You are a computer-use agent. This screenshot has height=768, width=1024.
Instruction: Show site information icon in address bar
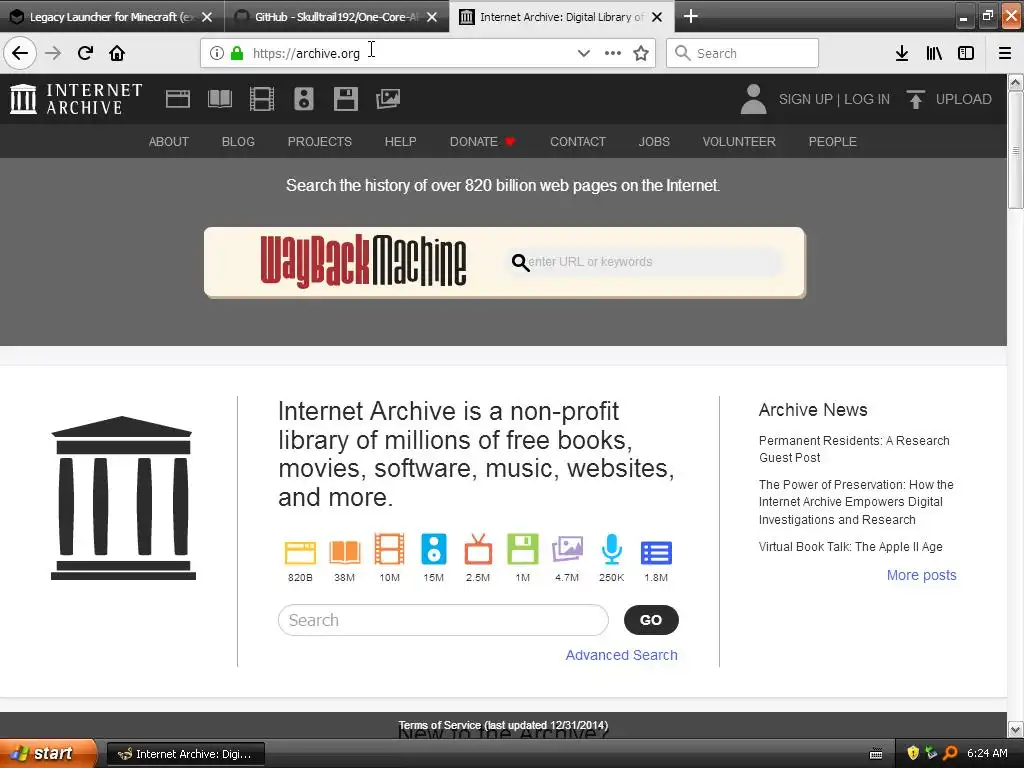coord(217,53)
